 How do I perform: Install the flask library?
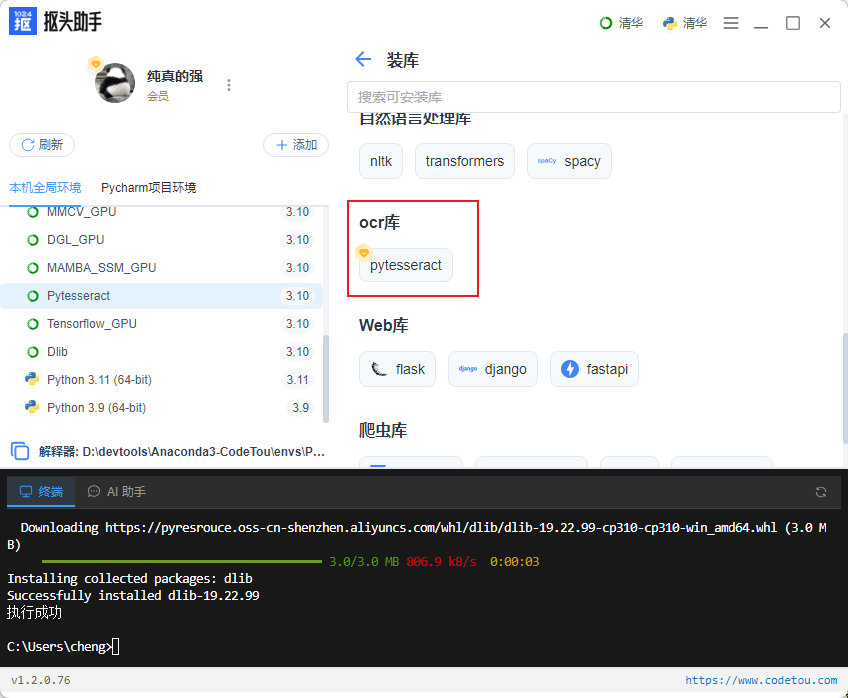[398, 369]
